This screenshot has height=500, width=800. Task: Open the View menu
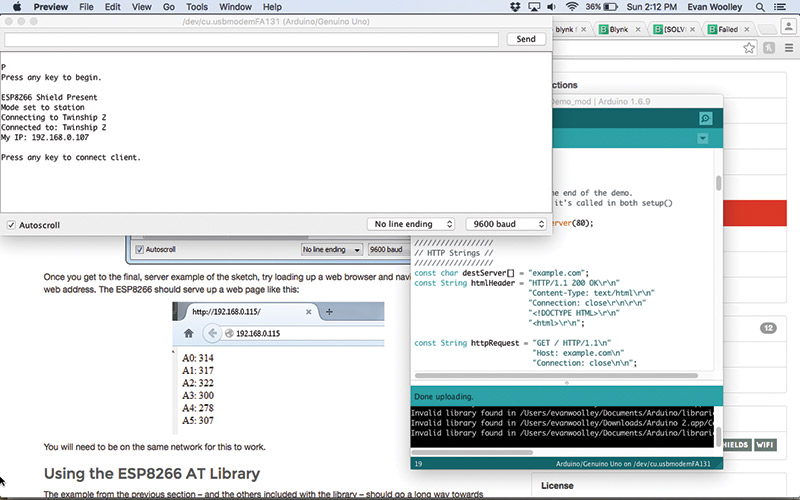coord(141,7)
